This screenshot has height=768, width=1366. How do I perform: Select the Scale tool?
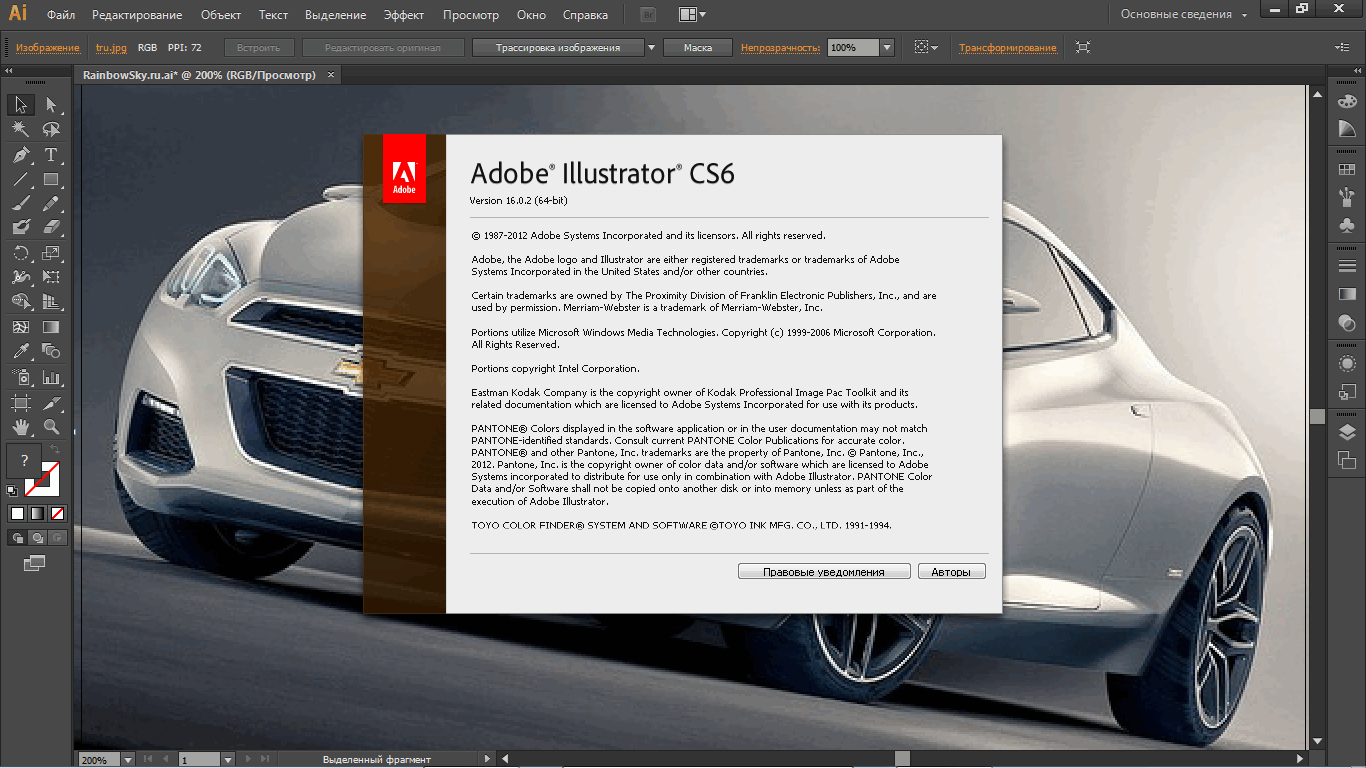click(x=51, y=253)
